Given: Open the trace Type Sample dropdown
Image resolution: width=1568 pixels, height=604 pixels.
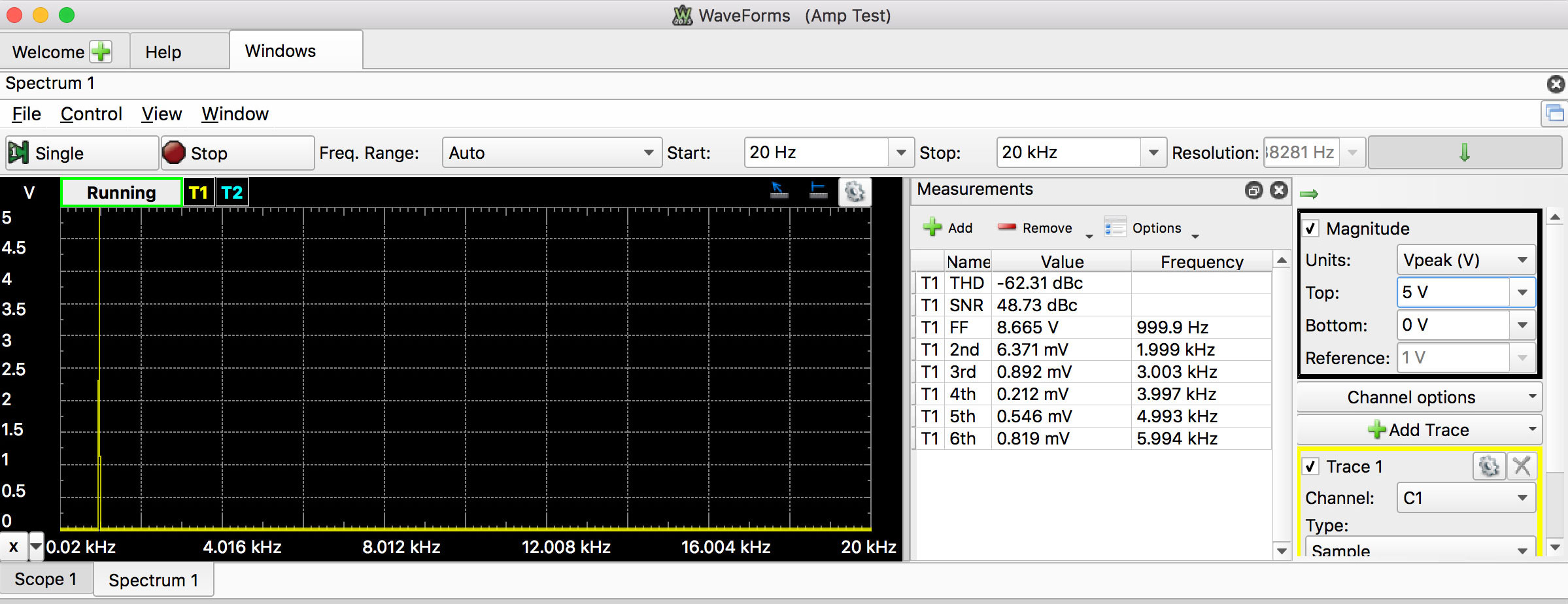Looking at the screenshot, I should [1420, 548].
